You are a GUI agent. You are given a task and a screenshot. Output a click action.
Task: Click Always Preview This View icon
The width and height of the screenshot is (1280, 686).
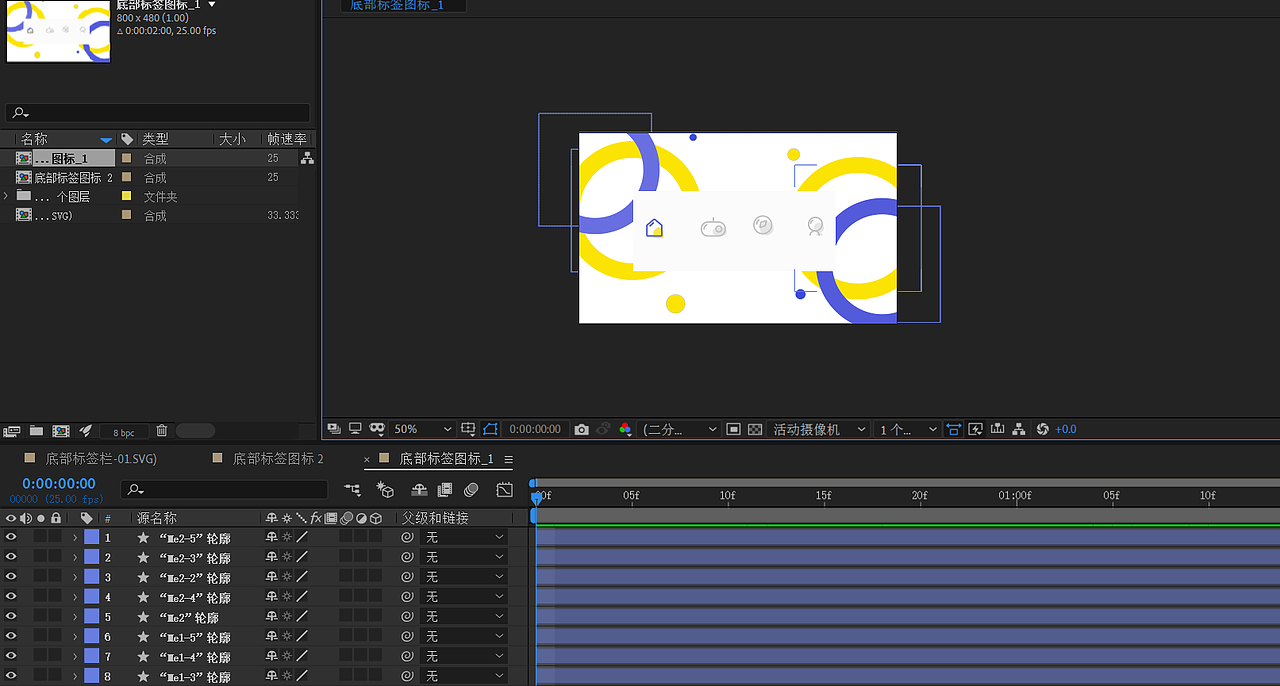click(x=334, y=429)
